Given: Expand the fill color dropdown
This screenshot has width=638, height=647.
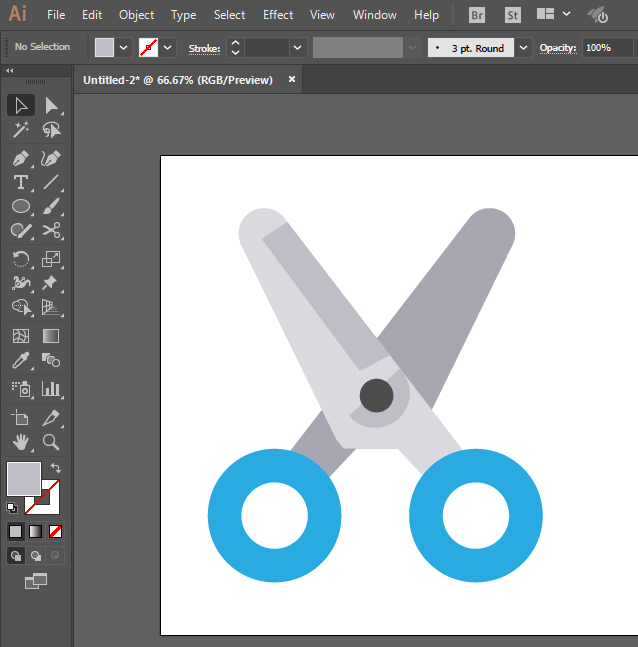Looking at the screenshot, I should click(124, 47).
